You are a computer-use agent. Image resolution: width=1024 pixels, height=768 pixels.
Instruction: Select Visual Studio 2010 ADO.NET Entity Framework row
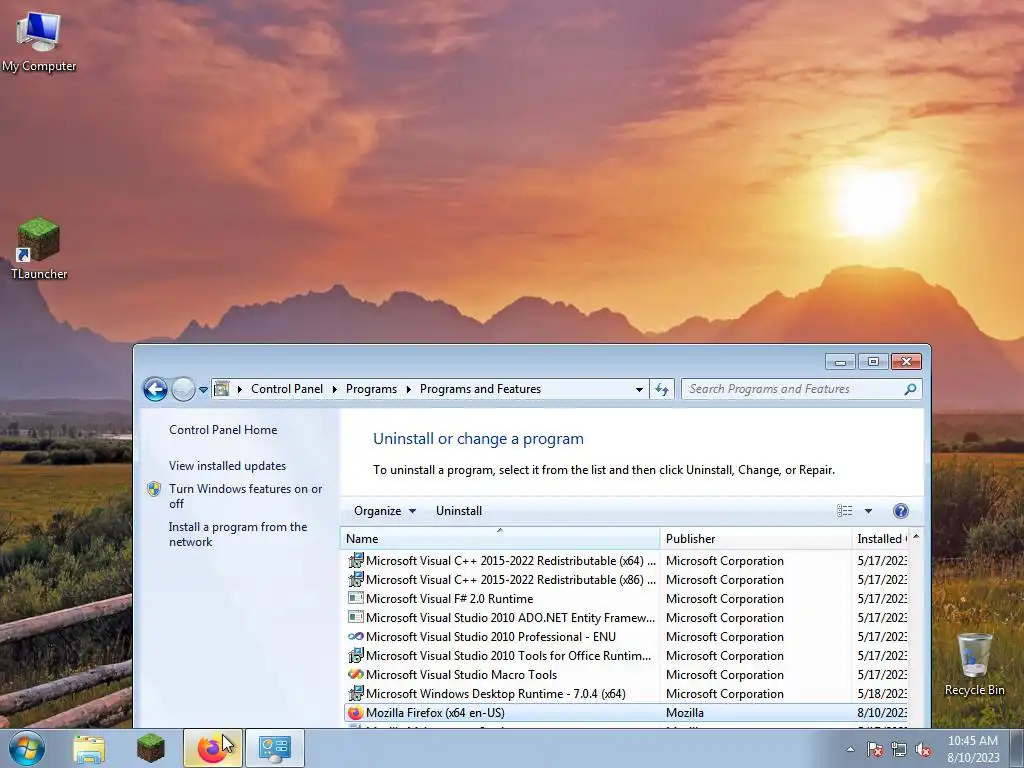(x=626, y=618)
